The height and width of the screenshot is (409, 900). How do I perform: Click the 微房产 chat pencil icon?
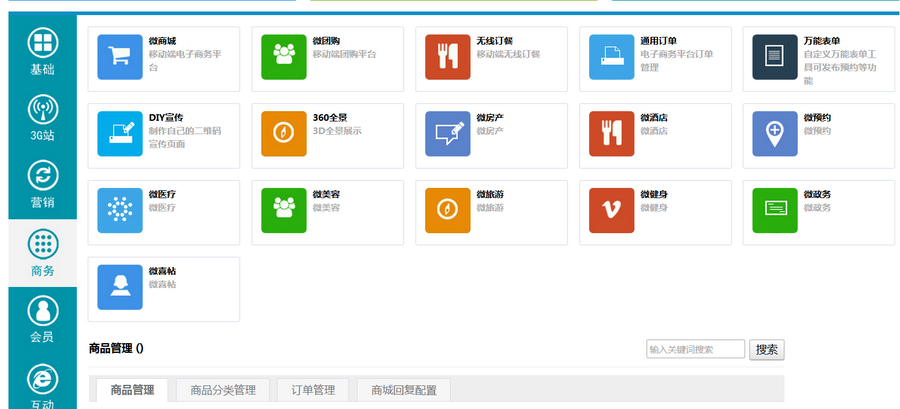tap(447, 134)
